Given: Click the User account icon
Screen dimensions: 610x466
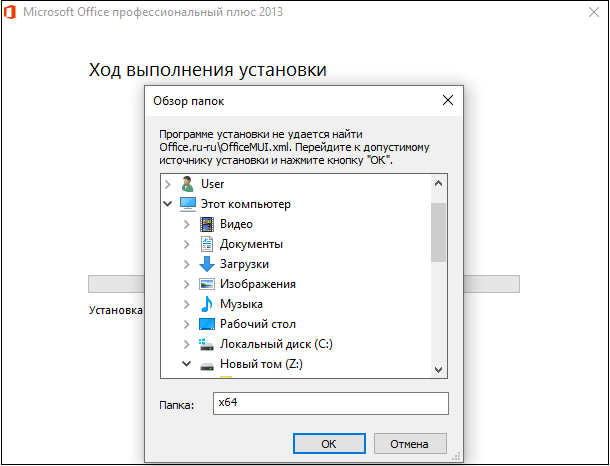Looking at the screenshot, I should point(188,184).
